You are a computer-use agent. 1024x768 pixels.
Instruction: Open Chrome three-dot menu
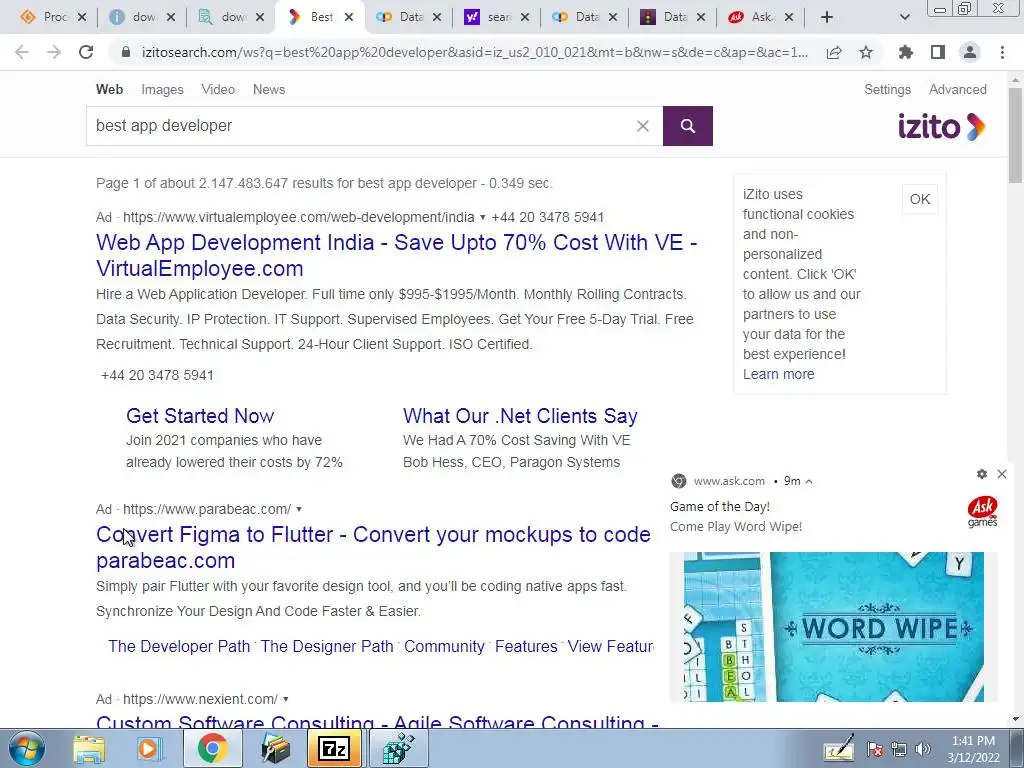(1002, 52)
